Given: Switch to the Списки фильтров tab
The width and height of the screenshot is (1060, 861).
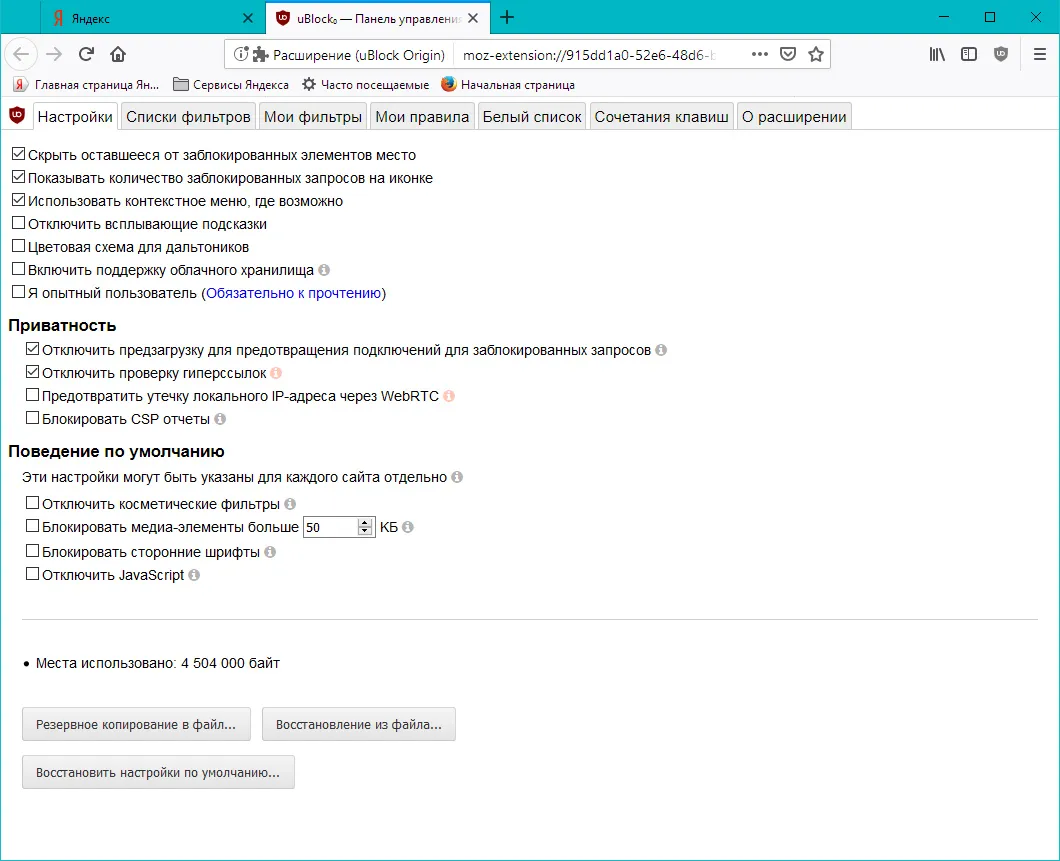Looking at the screenshot, I should click(x=188, y=117).
